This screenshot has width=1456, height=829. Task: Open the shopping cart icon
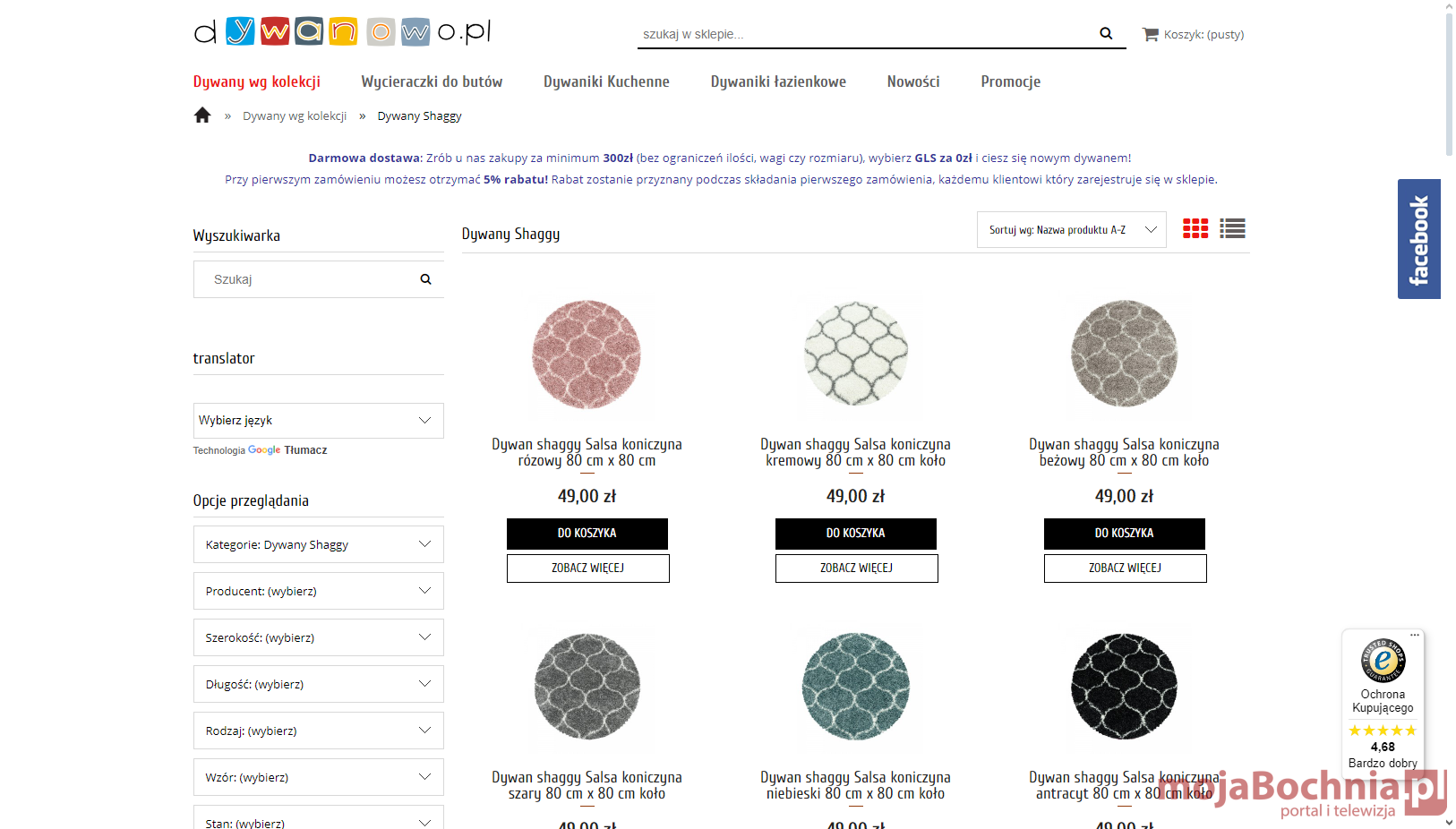[1150, 35]
